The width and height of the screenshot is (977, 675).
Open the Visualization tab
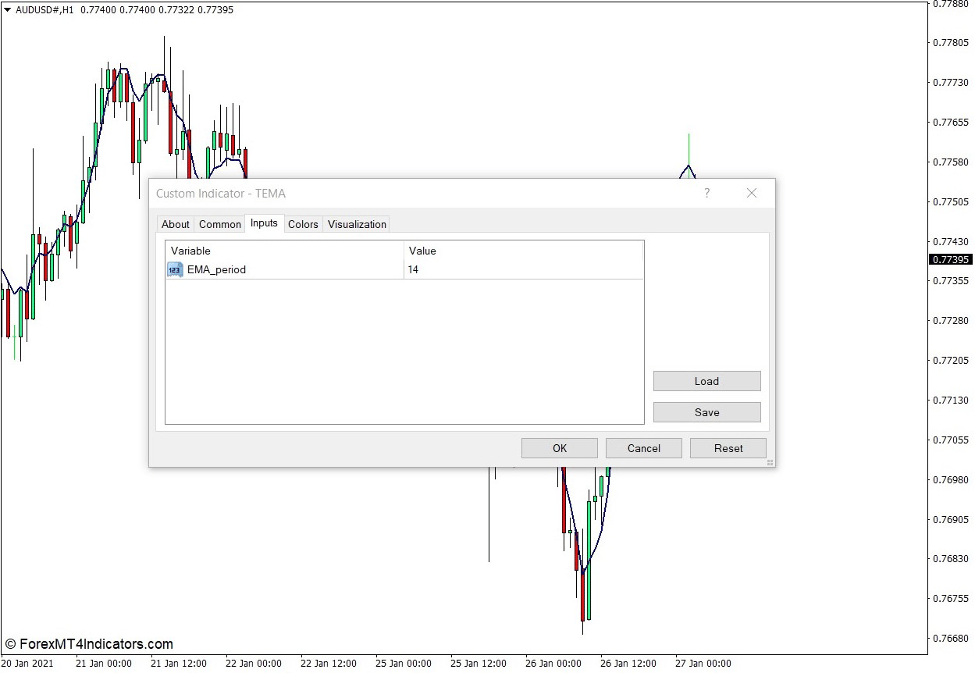(x=357, y=224)
